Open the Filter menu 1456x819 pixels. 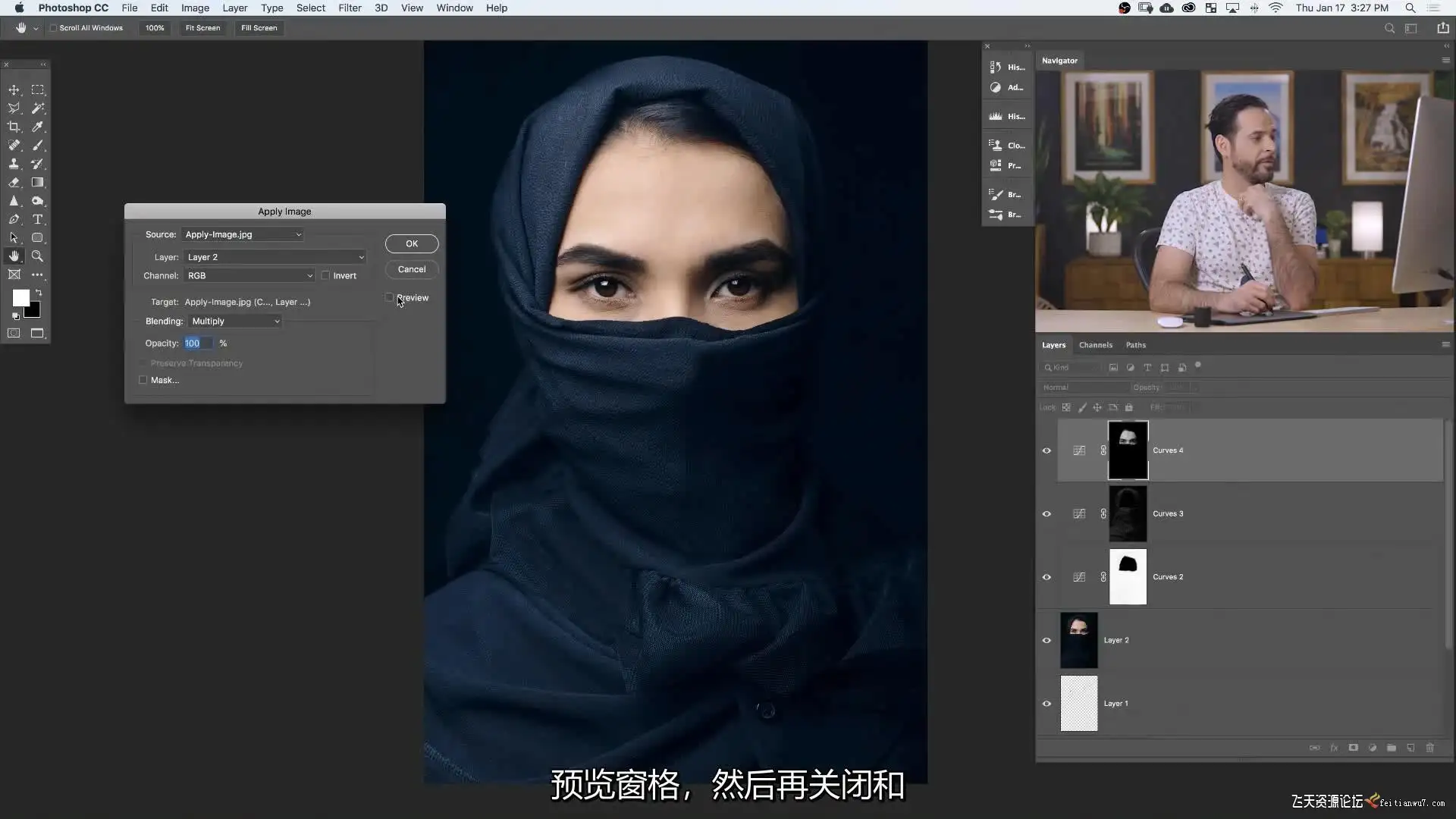(x=350, y=8)
